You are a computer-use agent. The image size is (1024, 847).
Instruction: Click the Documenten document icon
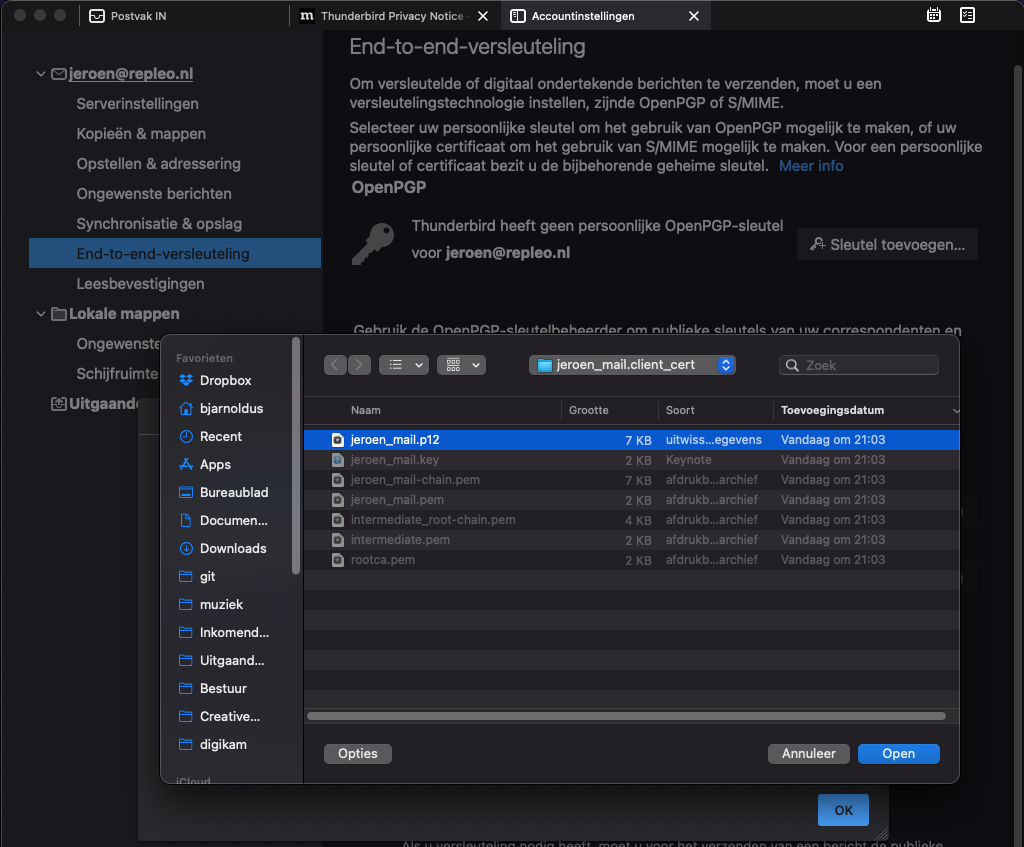click(186, 520)
